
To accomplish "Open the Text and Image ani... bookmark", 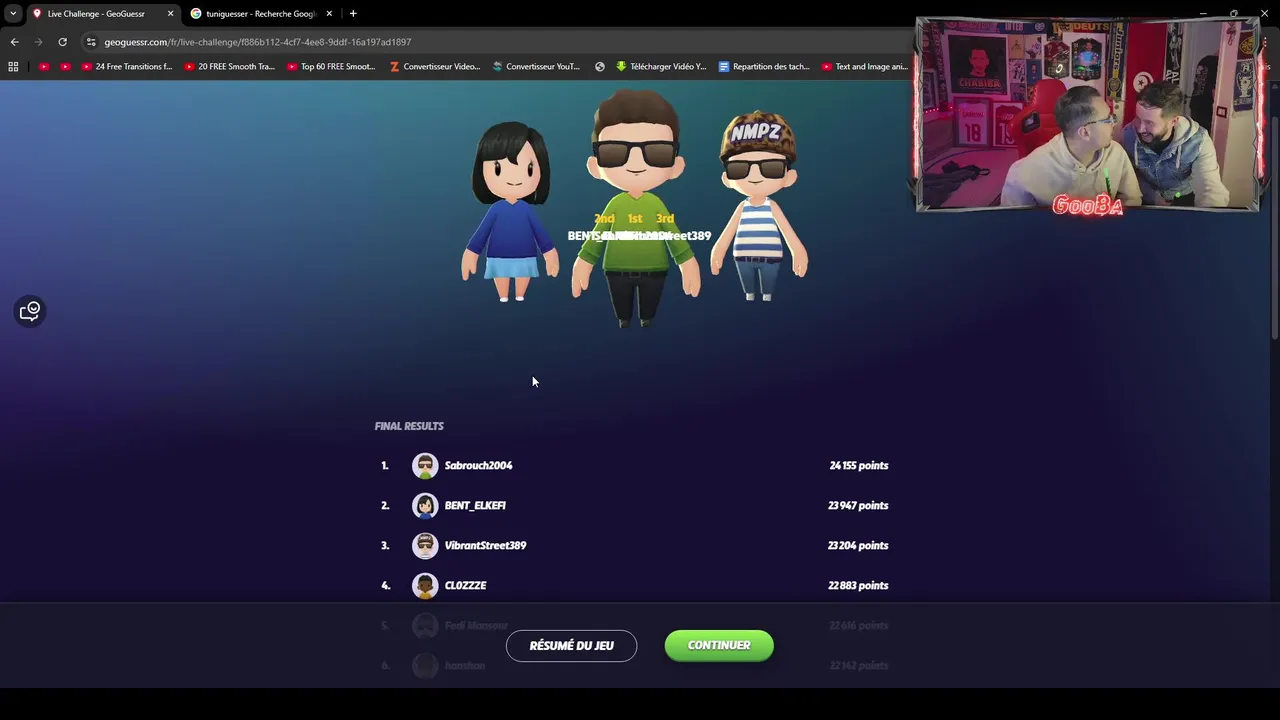I will click(x=865, y=67).
